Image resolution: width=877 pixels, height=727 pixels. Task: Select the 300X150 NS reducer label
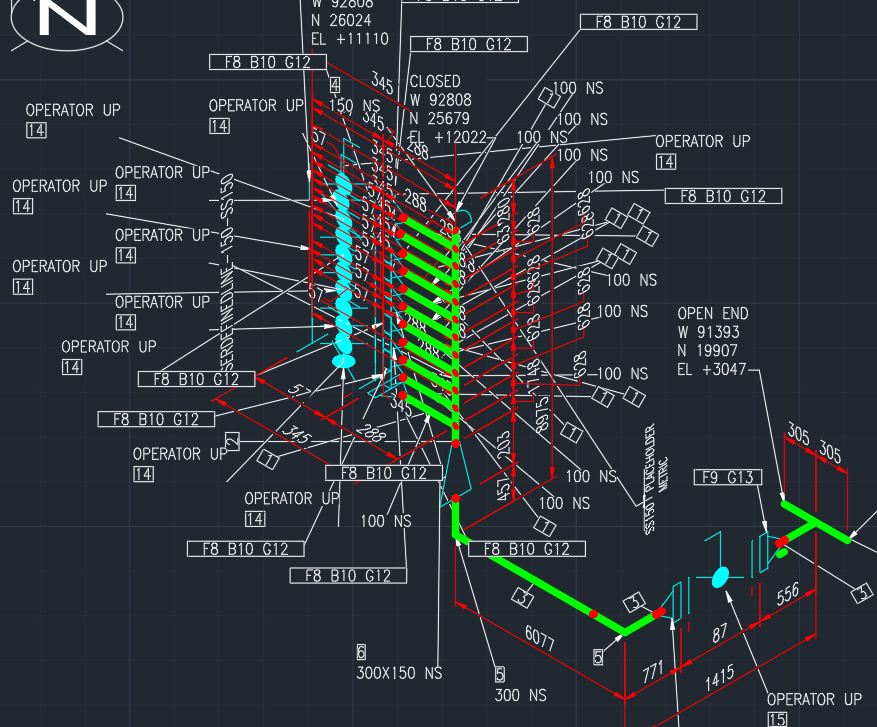(x=399, y=673)
